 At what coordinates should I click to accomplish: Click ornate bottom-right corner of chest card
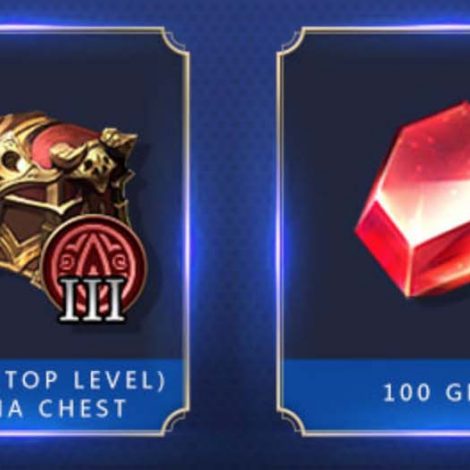pyautogui.click(x=176, y=422)
